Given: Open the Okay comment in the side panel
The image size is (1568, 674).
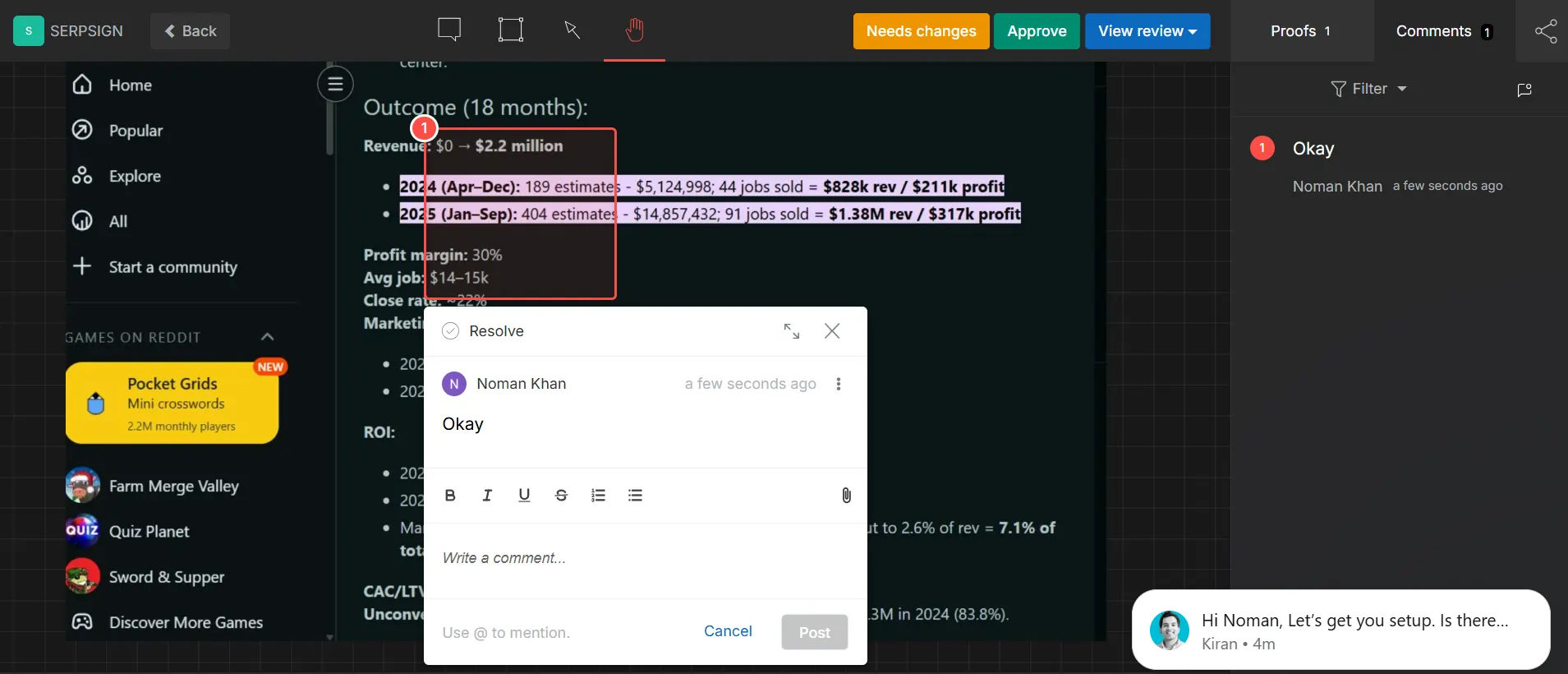Looking at the screenshot, I should click(x=1398, y=165).
